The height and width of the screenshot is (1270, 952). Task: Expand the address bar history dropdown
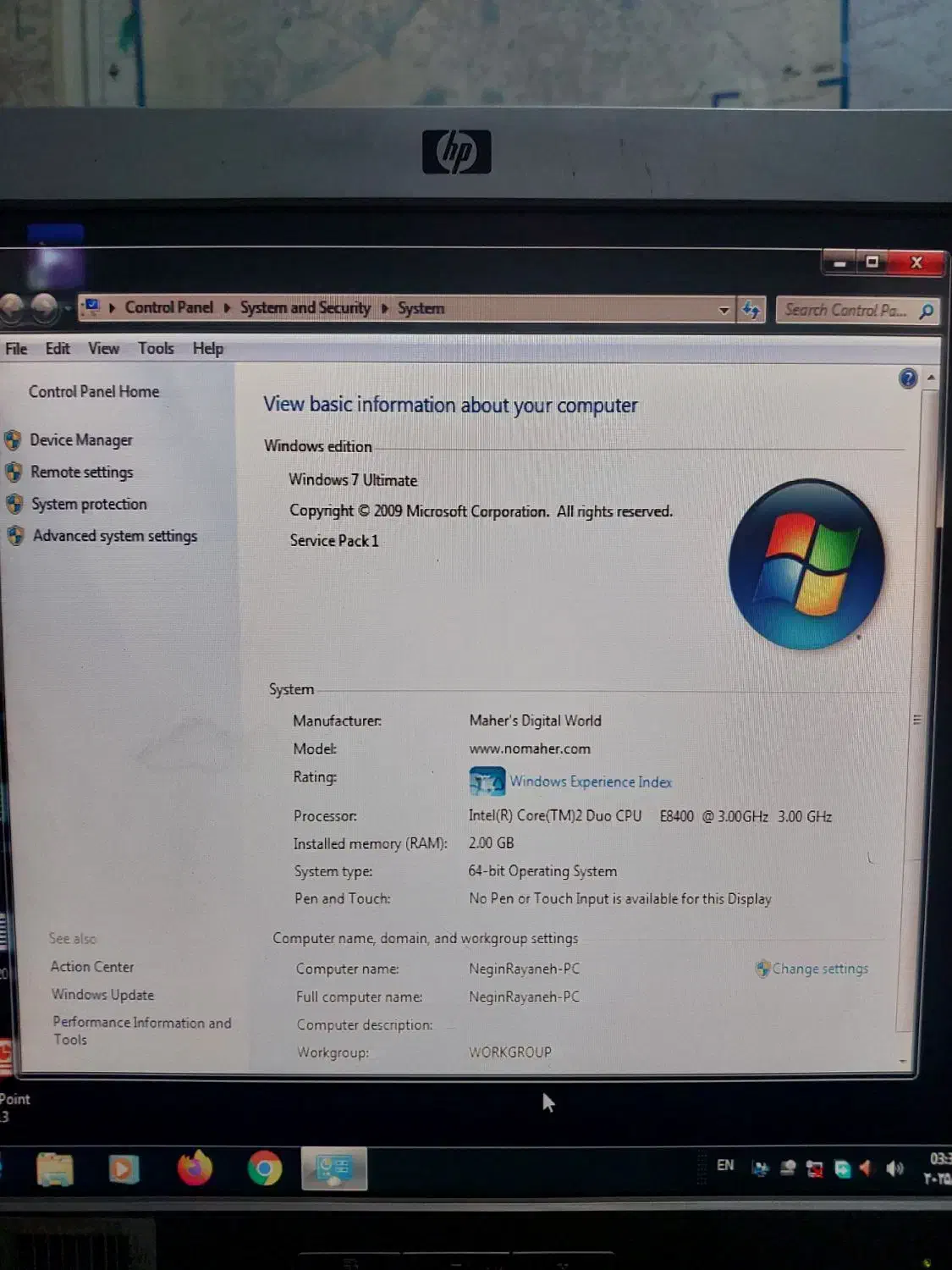pyautogui.click(x=724, y=310)
